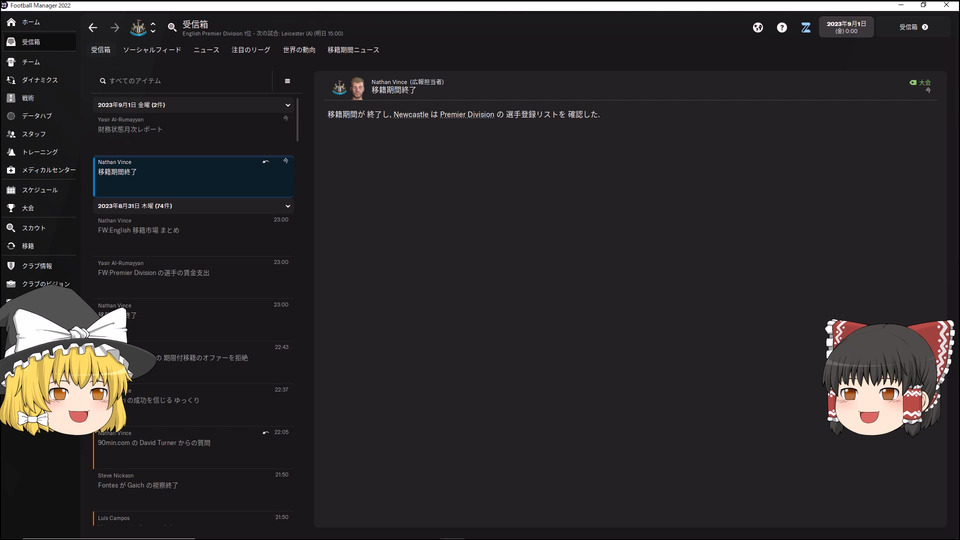Viewport: 960px width, 540px height.
Task: Switch to the ニュース tab
Action: click(x=206, y=50)
